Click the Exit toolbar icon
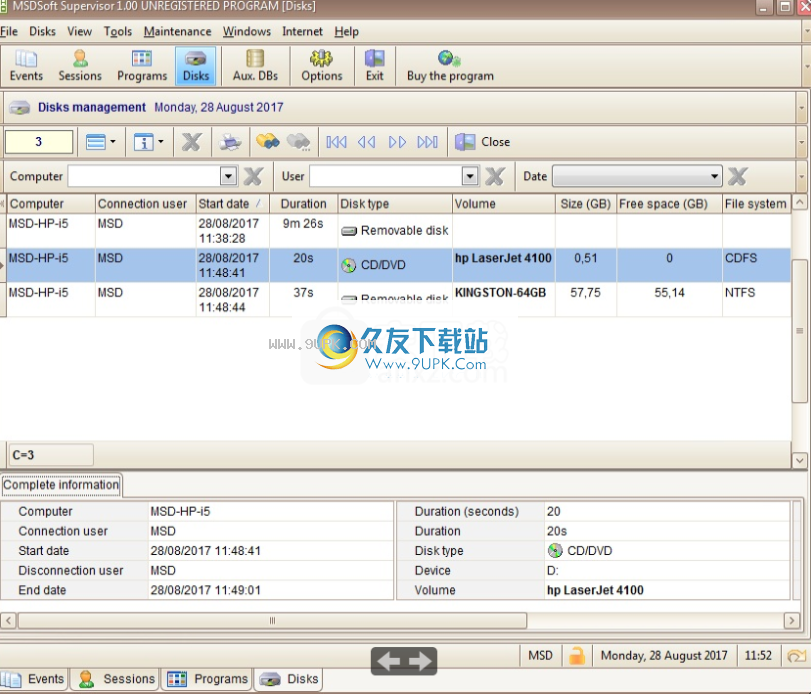The height and width of the screenshot is (694, 811). coord(374,66)
